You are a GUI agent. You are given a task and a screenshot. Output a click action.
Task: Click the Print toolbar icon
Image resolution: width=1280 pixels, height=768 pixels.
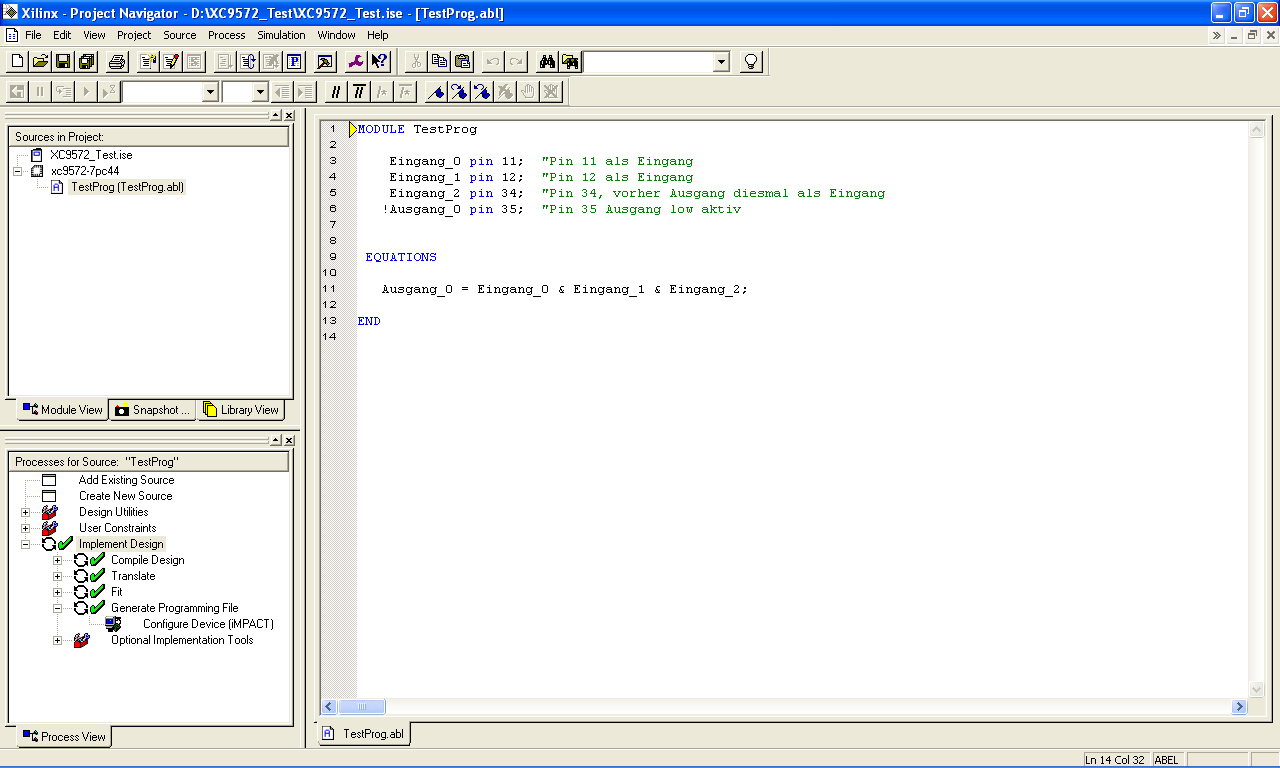116,62
